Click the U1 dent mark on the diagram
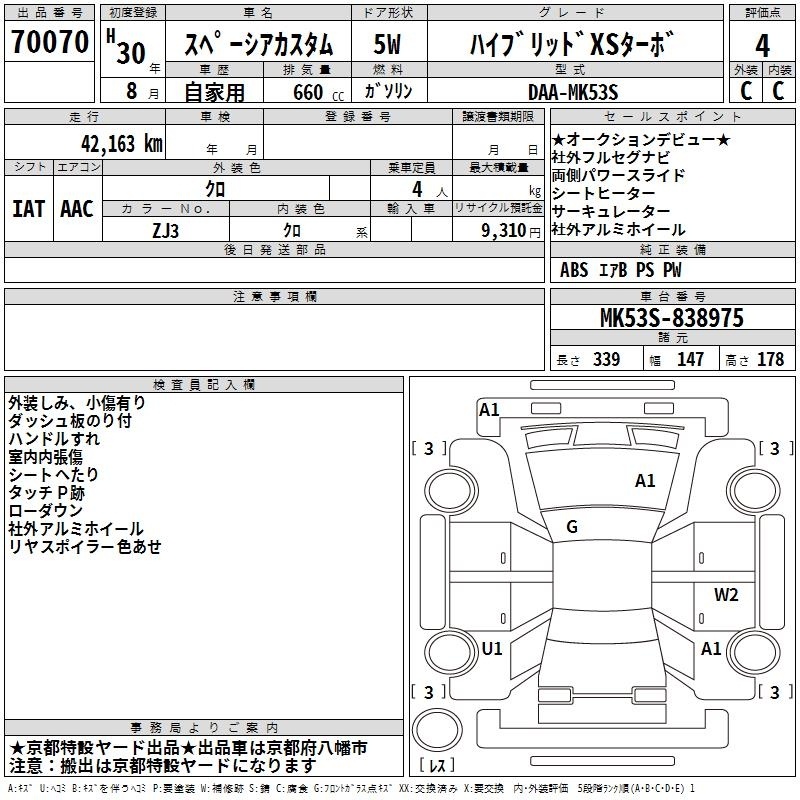 point(491,649)
